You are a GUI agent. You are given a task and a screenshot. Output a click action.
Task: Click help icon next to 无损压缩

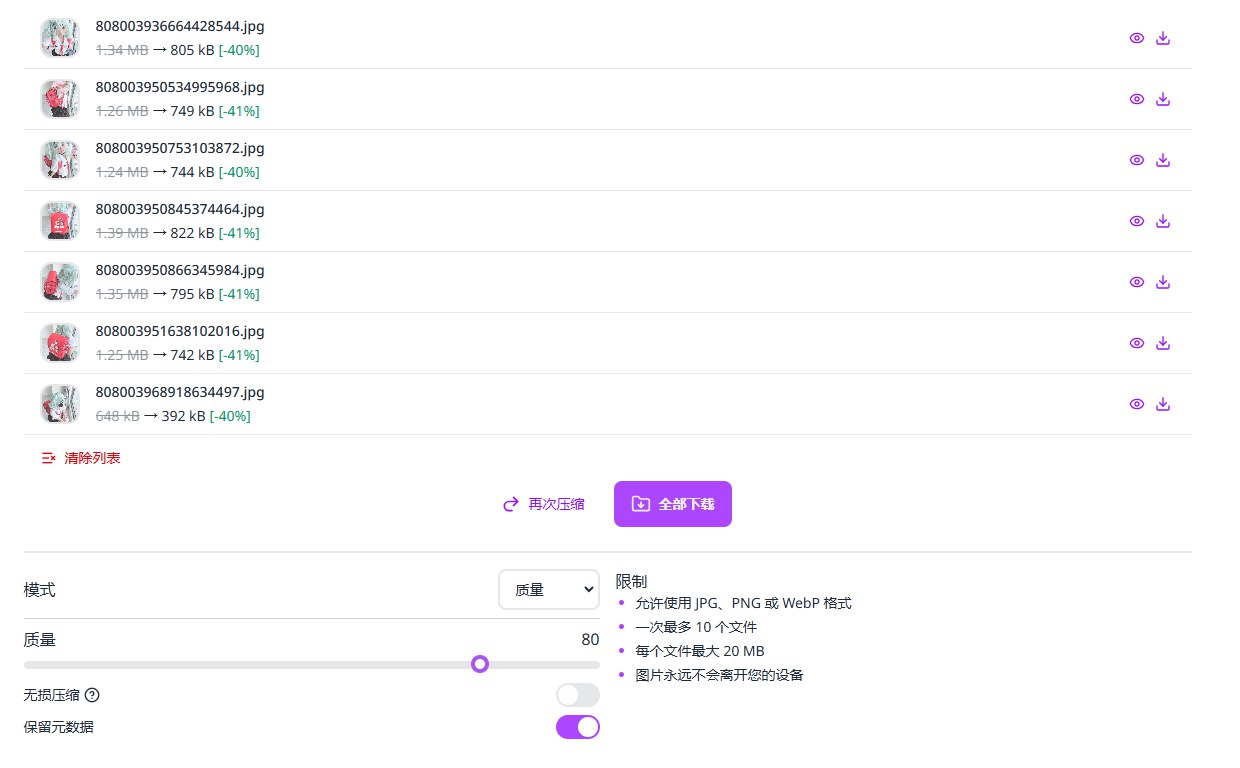click(x=93, y=695)
